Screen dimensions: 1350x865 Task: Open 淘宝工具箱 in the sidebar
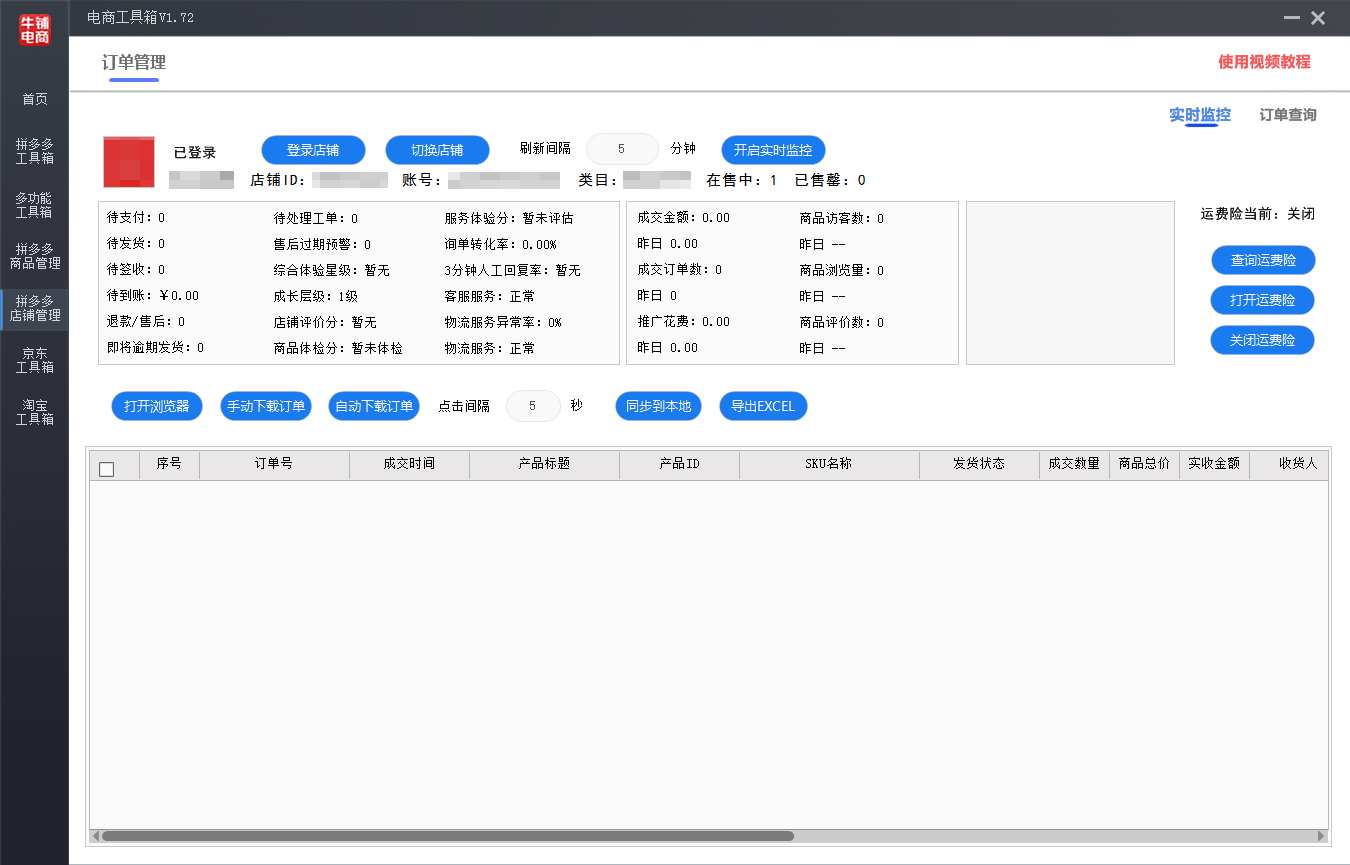[35, 412]
